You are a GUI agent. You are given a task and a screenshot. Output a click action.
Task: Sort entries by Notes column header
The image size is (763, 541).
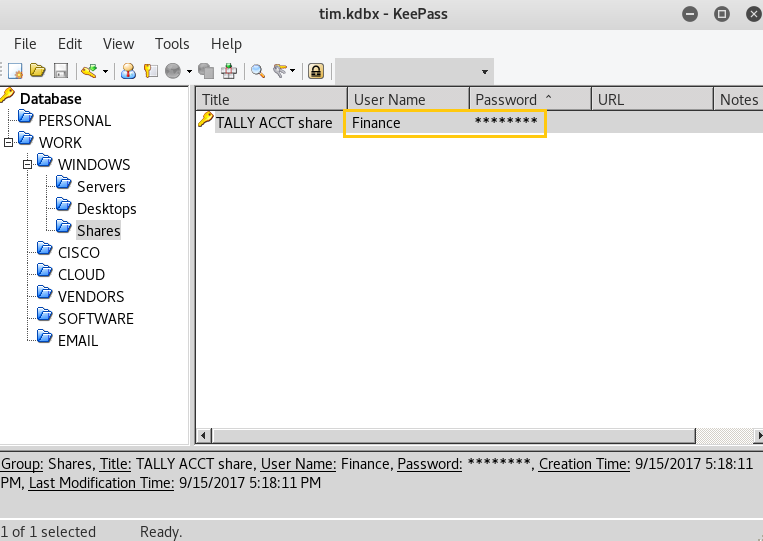click(x=738, y=99)
